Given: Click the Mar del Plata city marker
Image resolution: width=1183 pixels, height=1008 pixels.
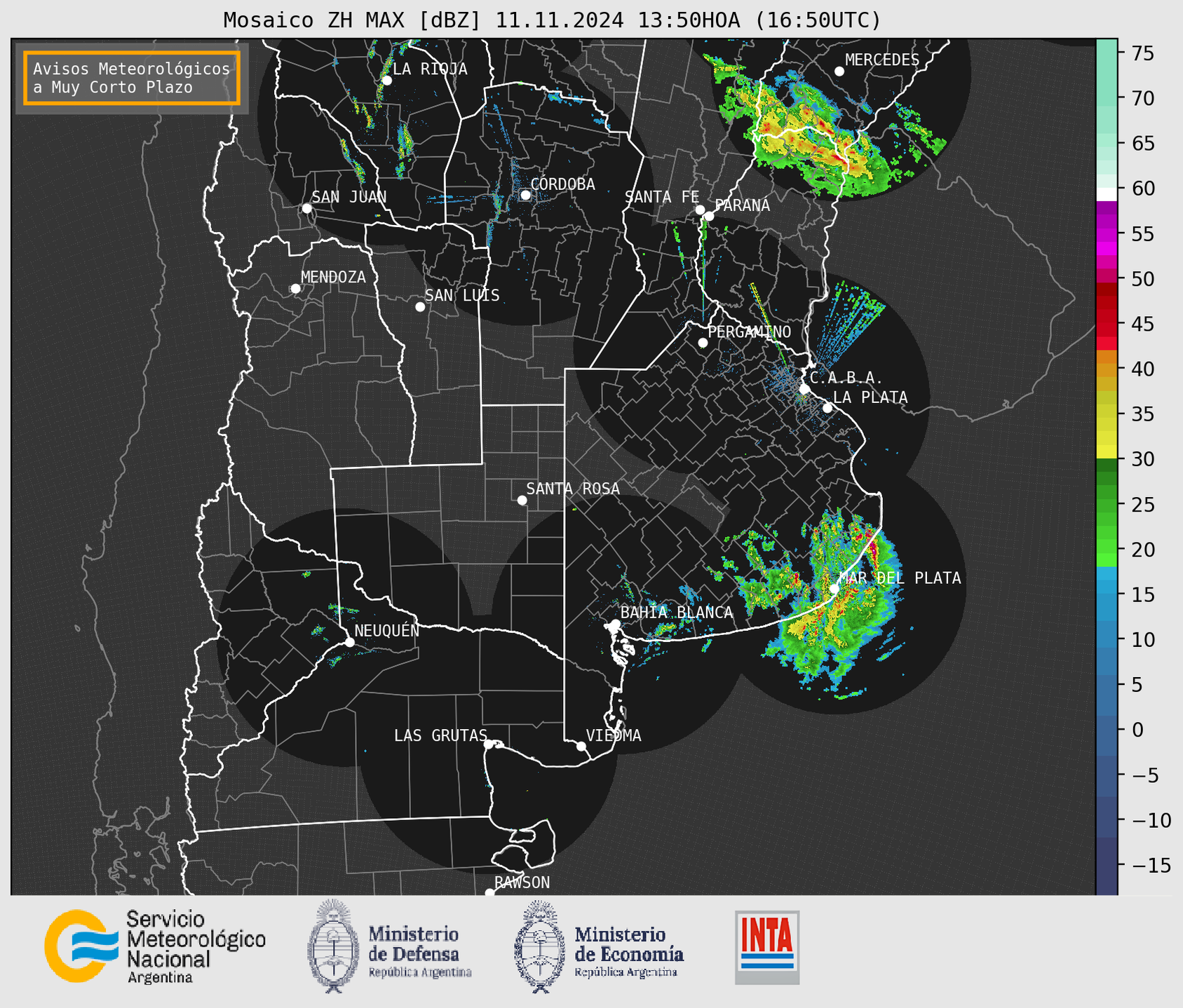Looking at the screenshot, I should (x=834, y=589).
